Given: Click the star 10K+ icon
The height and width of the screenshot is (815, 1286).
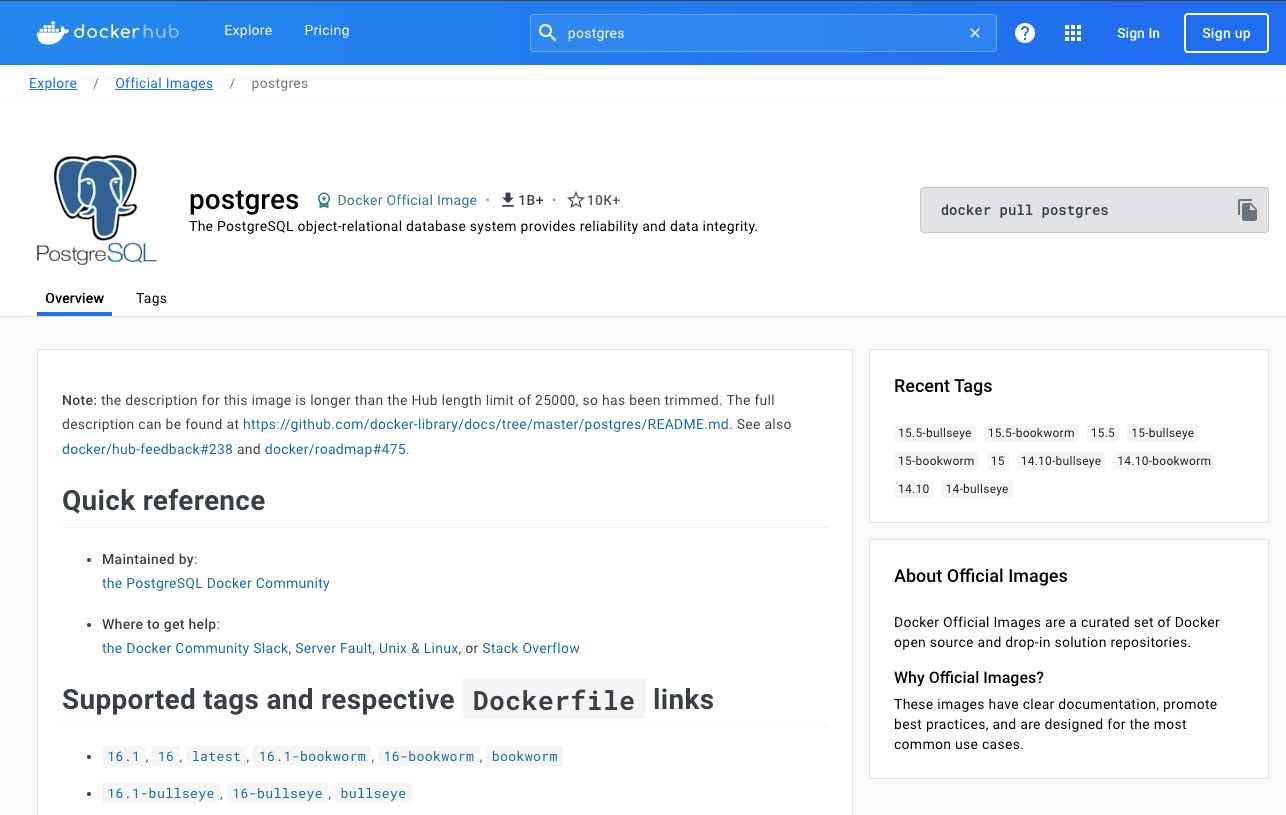Looking at the screenshot, I should tap(576, 200).
